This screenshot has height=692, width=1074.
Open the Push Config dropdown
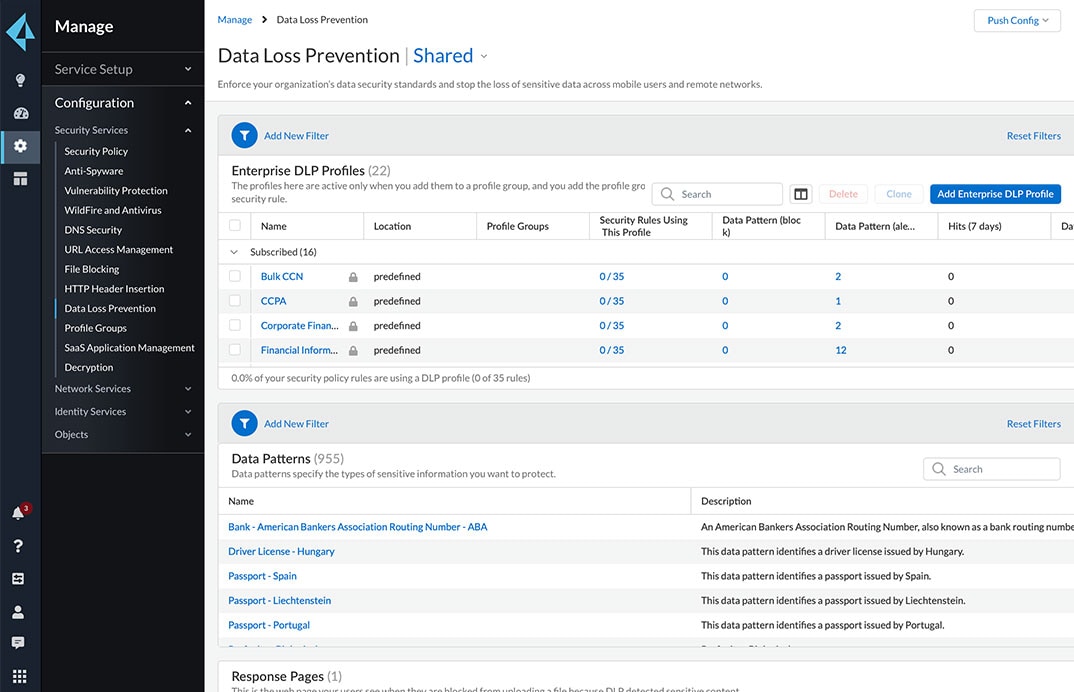(x=1016, y=20)
